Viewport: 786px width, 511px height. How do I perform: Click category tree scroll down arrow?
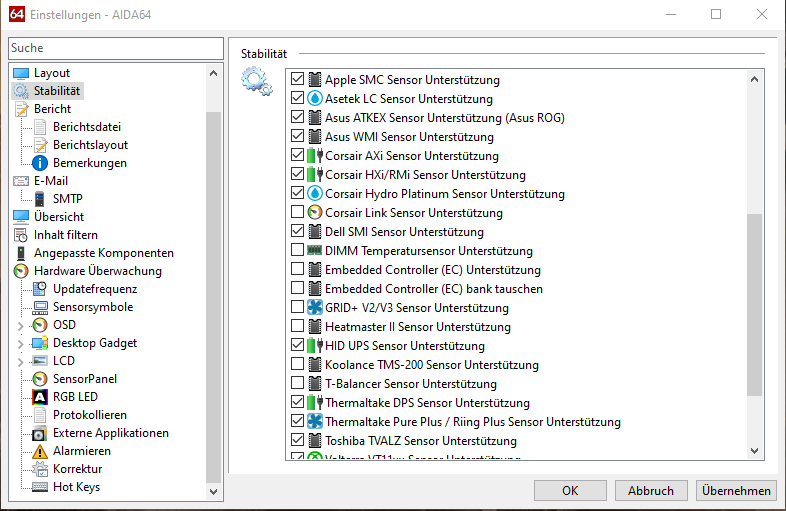(x=214, y=491)
